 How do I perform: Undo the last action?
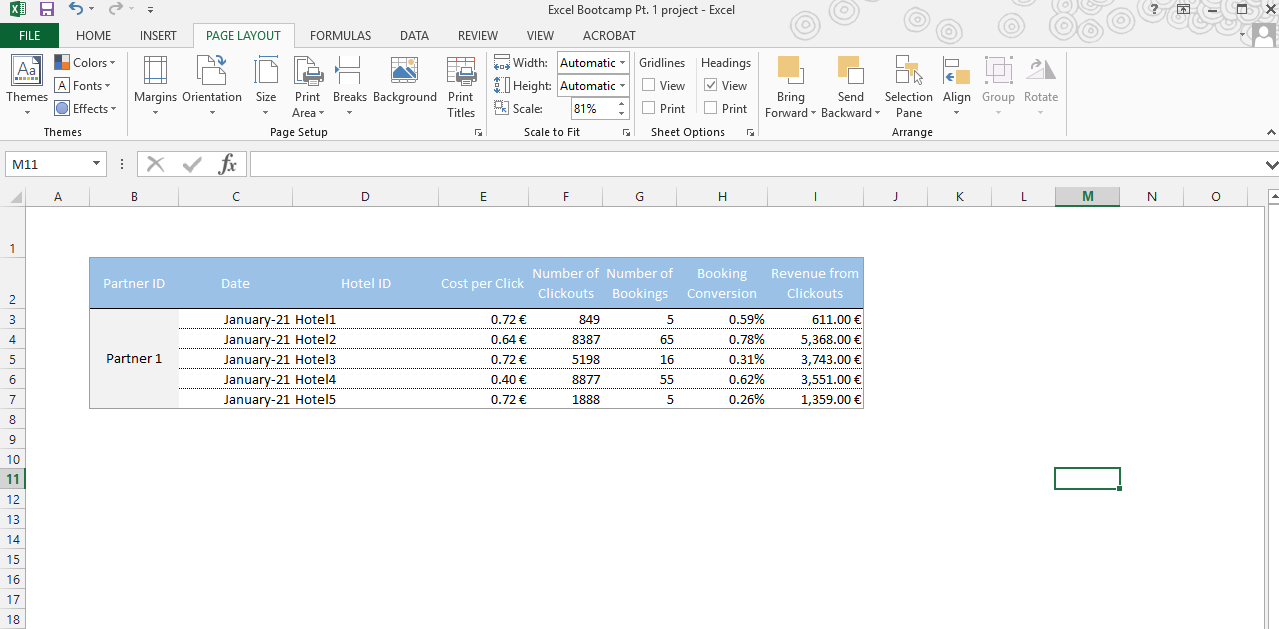[75, 9]
